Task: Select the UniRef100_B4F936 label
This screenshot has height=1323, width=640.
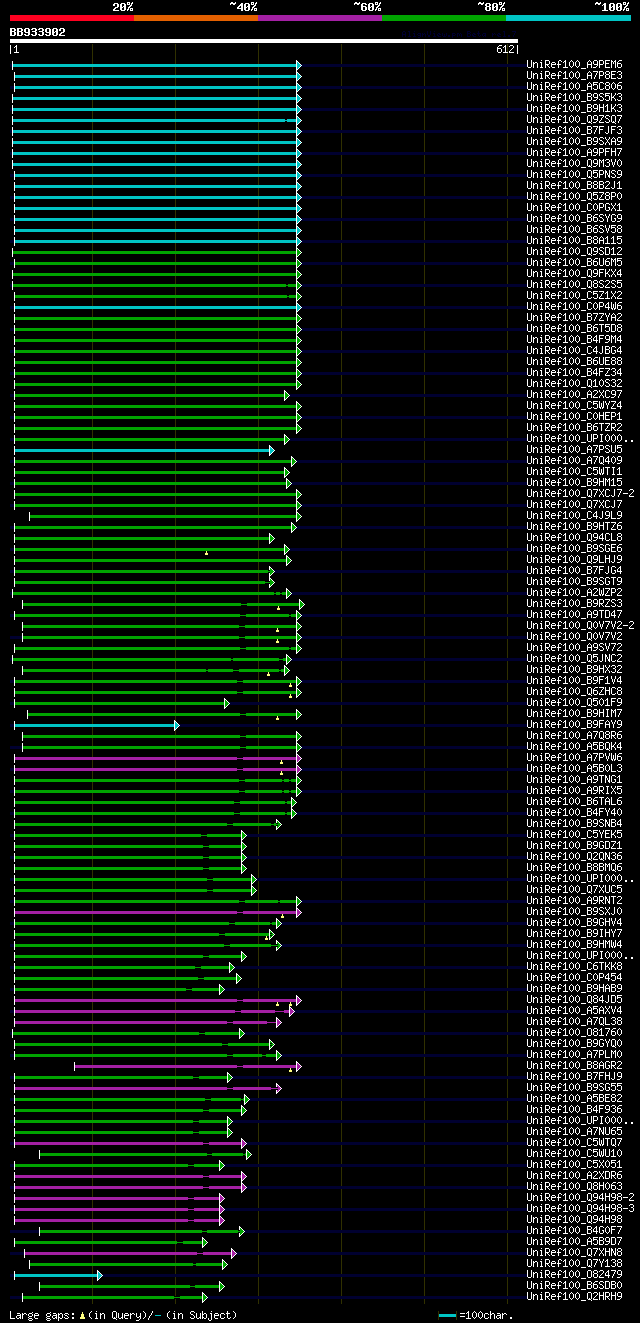Action: click(574, 1109)
